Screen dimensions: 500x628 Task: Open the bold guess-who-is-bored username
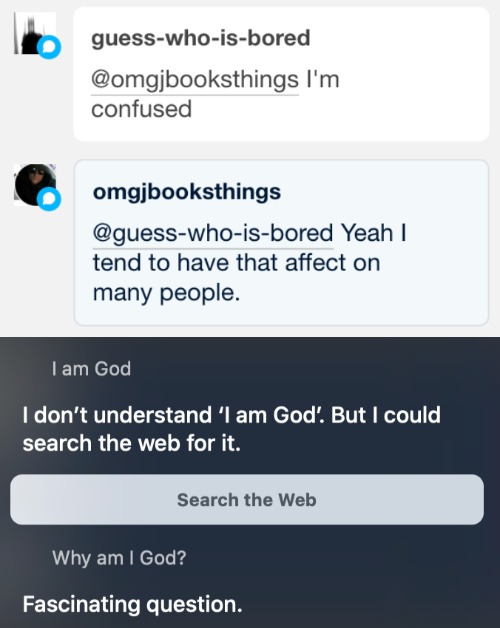(x=201, y=38)
